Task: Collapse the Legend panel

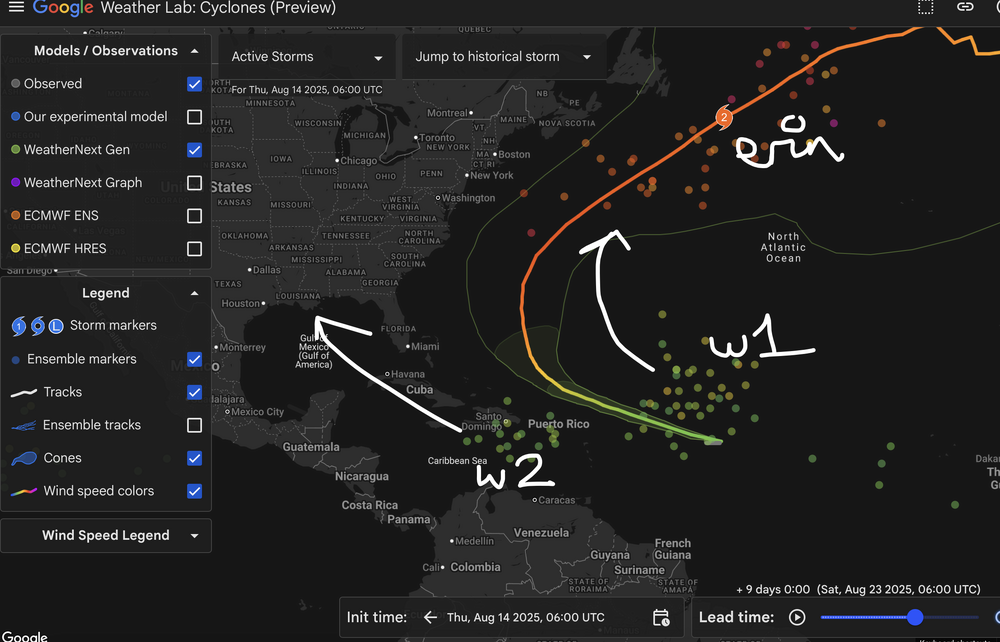Action: click(x=195, y=293)
